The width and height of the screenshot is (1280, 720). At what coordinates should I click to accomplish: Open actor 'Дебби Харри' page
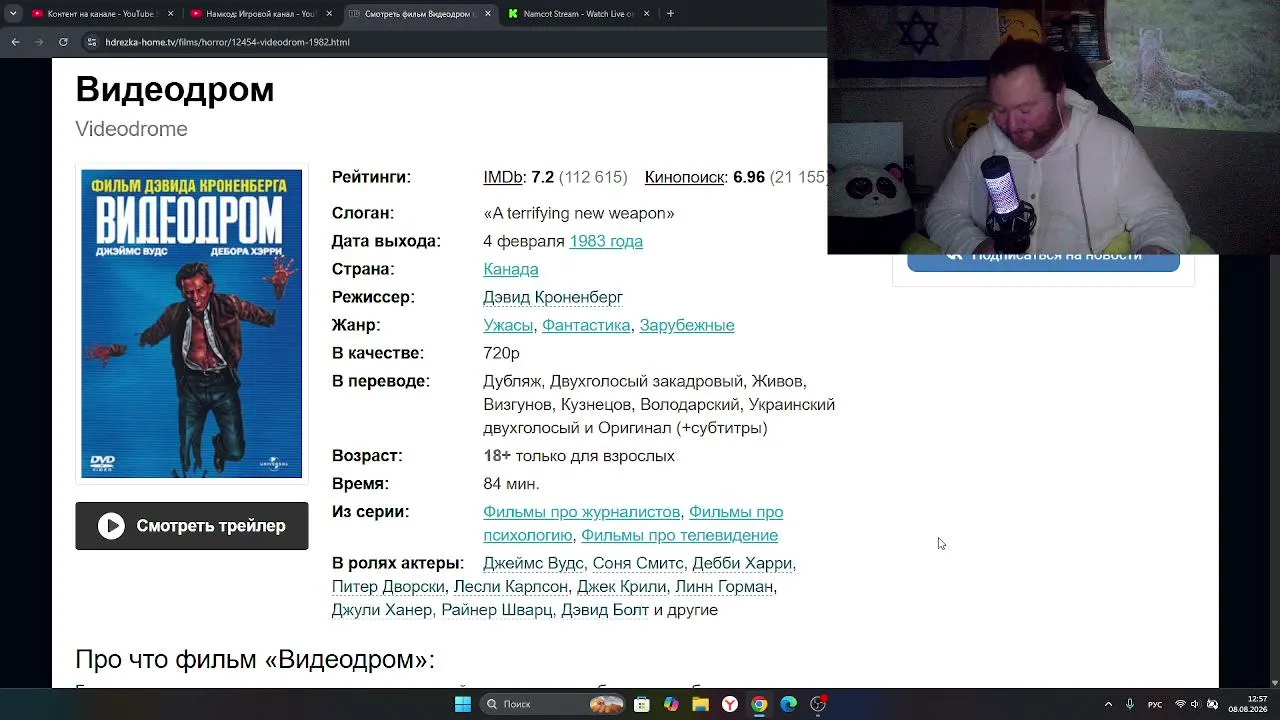[x=742, y=563]
